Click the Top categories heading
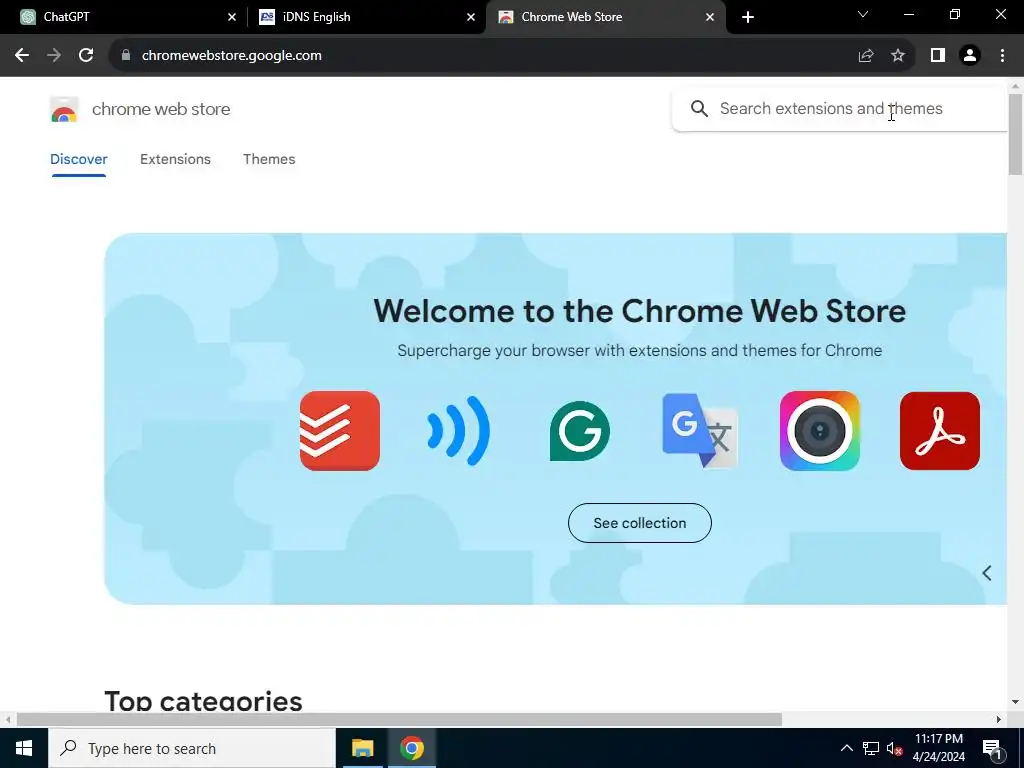 [203, 701]
